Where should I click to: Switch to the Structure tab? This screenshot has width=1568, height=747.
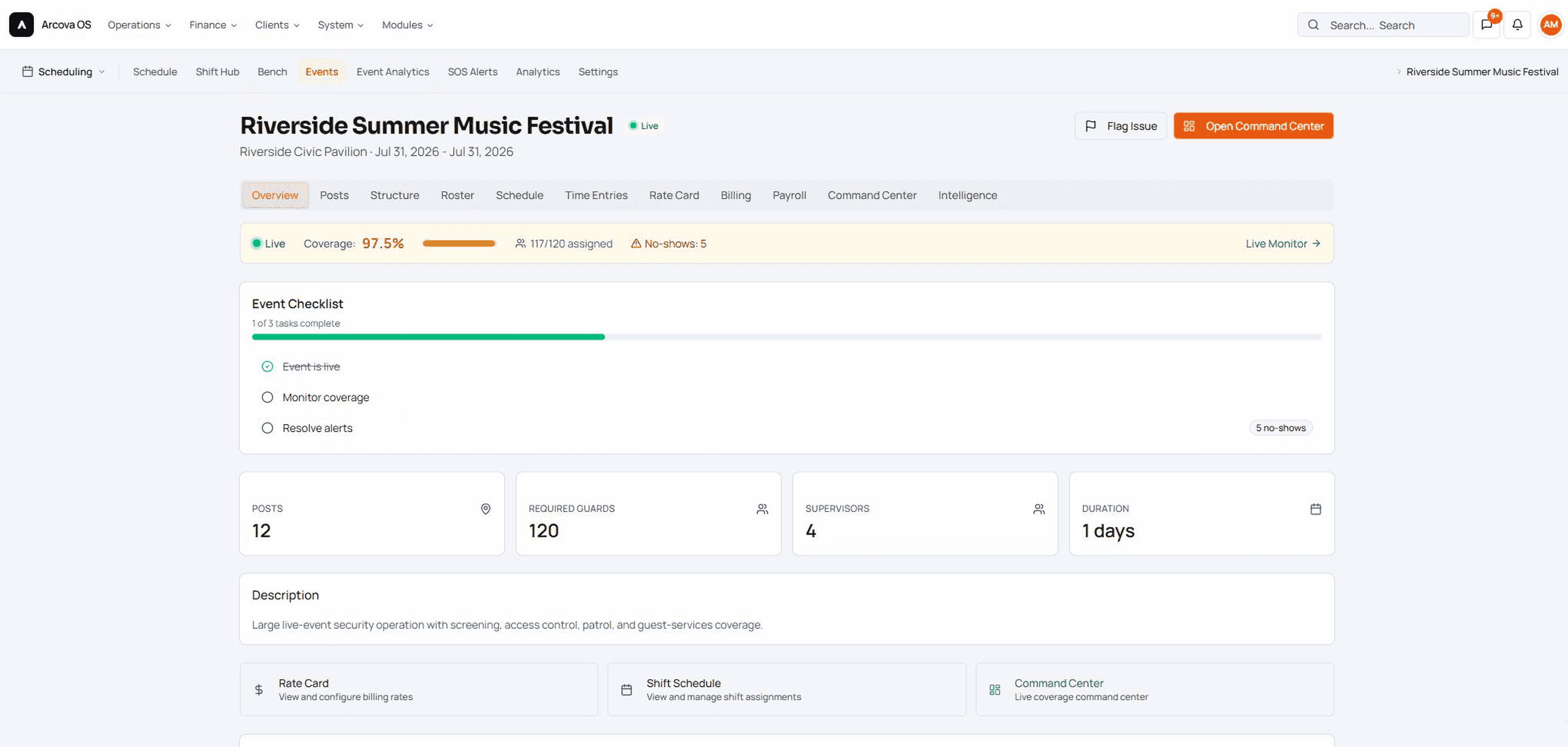tap(394, 195)
